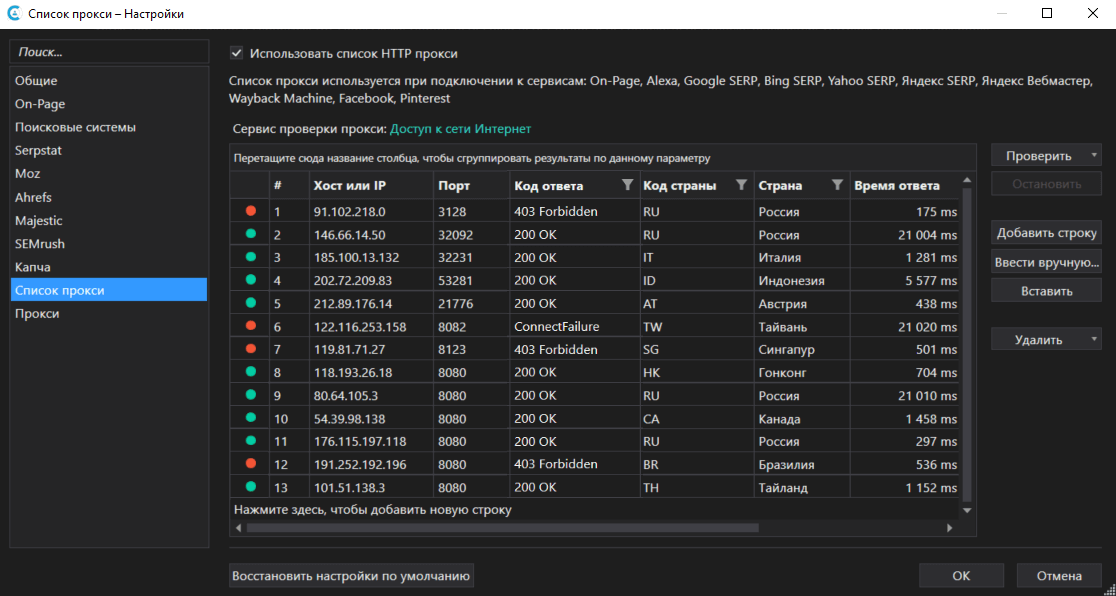Click the Ввести вручную button
Screen dimensions: 1116x596
[x=1046, y=262]
